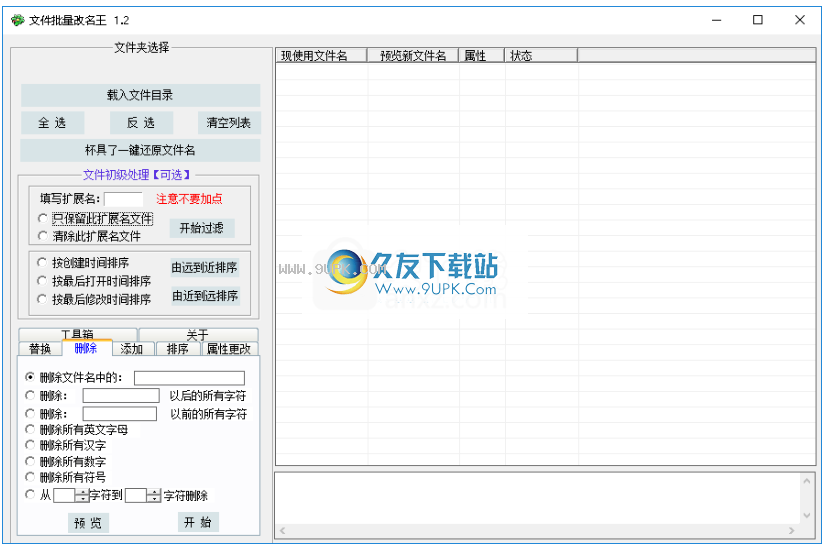Screen dimensions: 830x544
Task: Close the 文件批量改名王 window
Action: [x=800, y=20]
